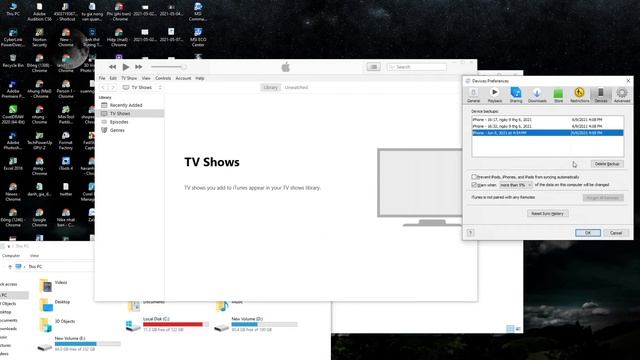Image resolution: width=640 pixels, height=360 pixels.
Task: Open View tab in File Explorer
Action: tap(34, 256)
